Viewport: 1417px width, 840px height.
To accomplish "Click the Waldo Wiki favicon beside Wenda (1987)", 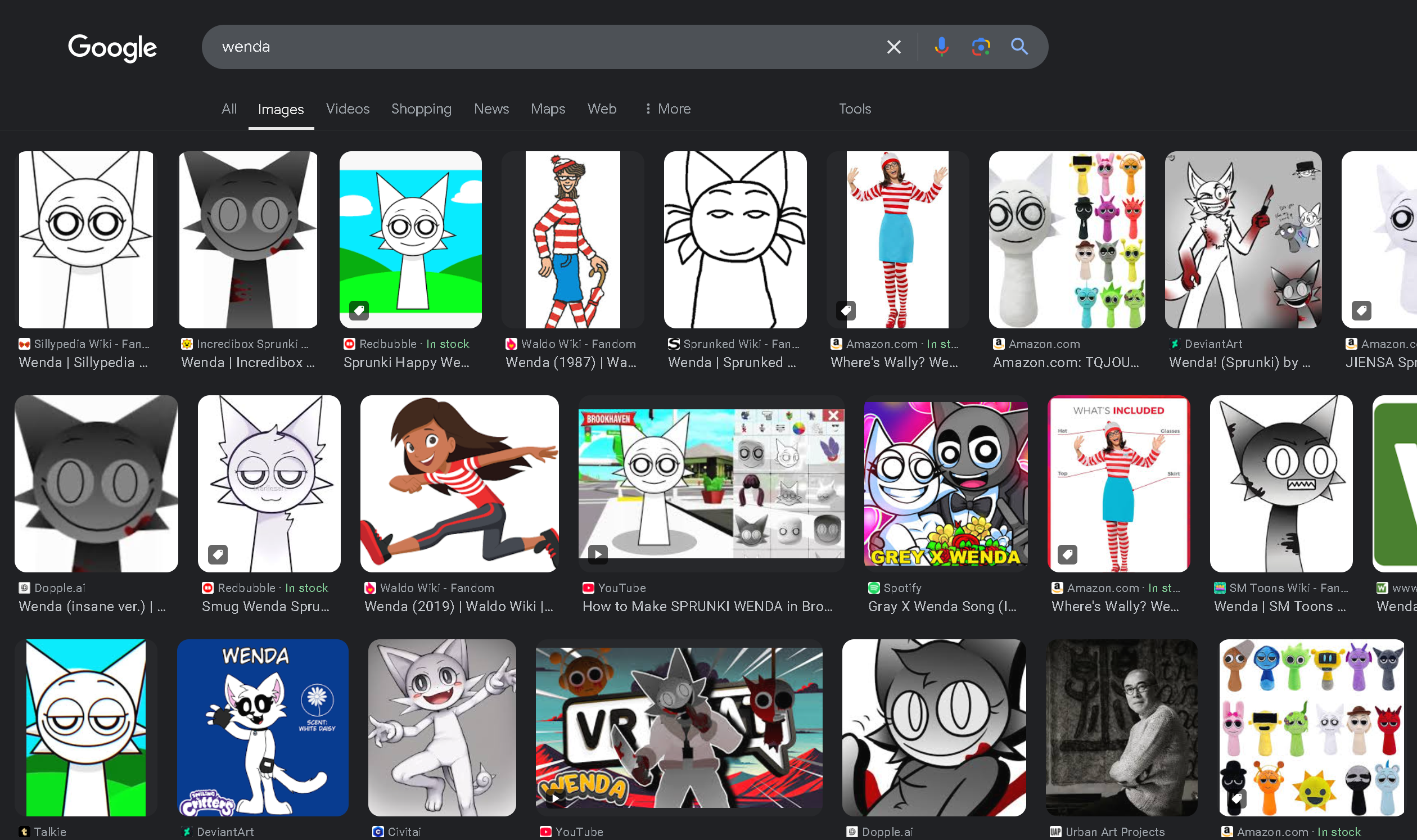I will pyautogui.click(x=511, y=344).
